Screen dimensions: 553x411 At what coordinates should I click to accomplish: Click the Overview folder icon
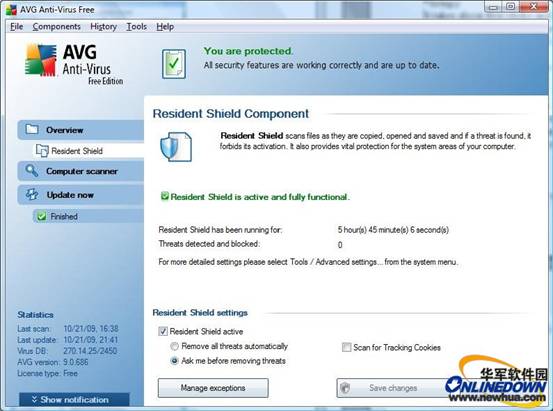[x=32, y=129]
